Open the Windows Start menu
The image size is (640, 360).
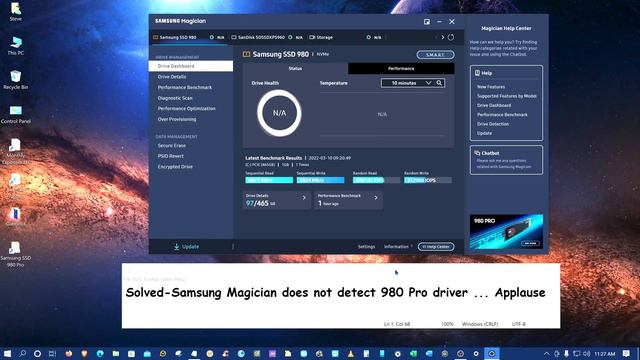point(7,353)
